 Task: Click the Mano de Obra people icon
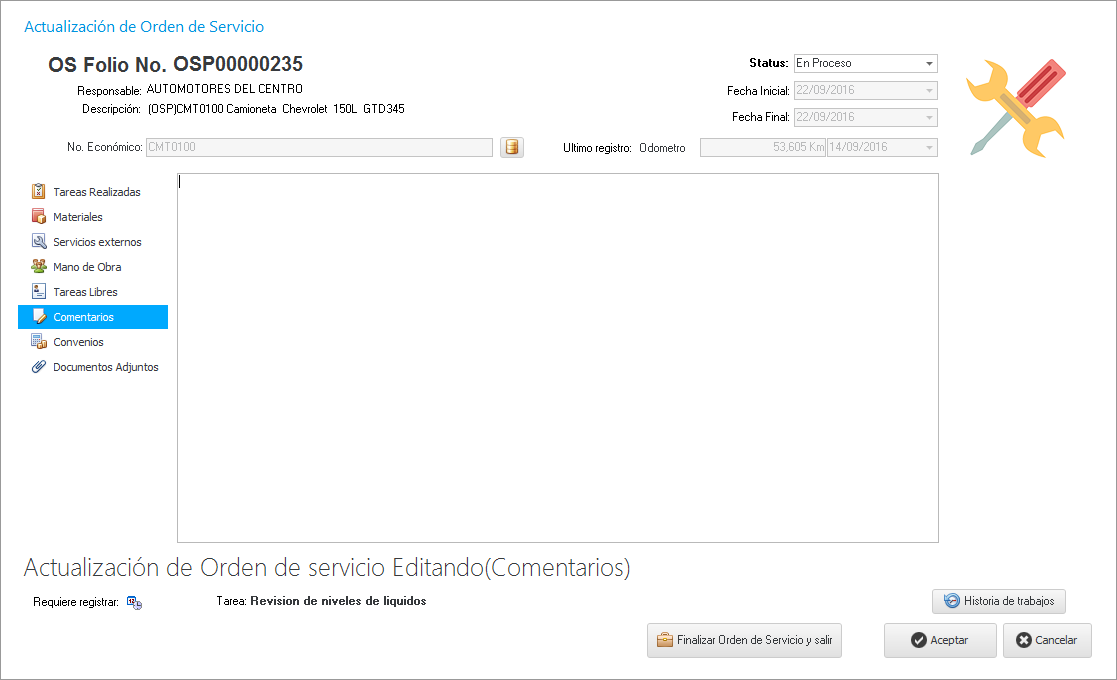point(39,266)
